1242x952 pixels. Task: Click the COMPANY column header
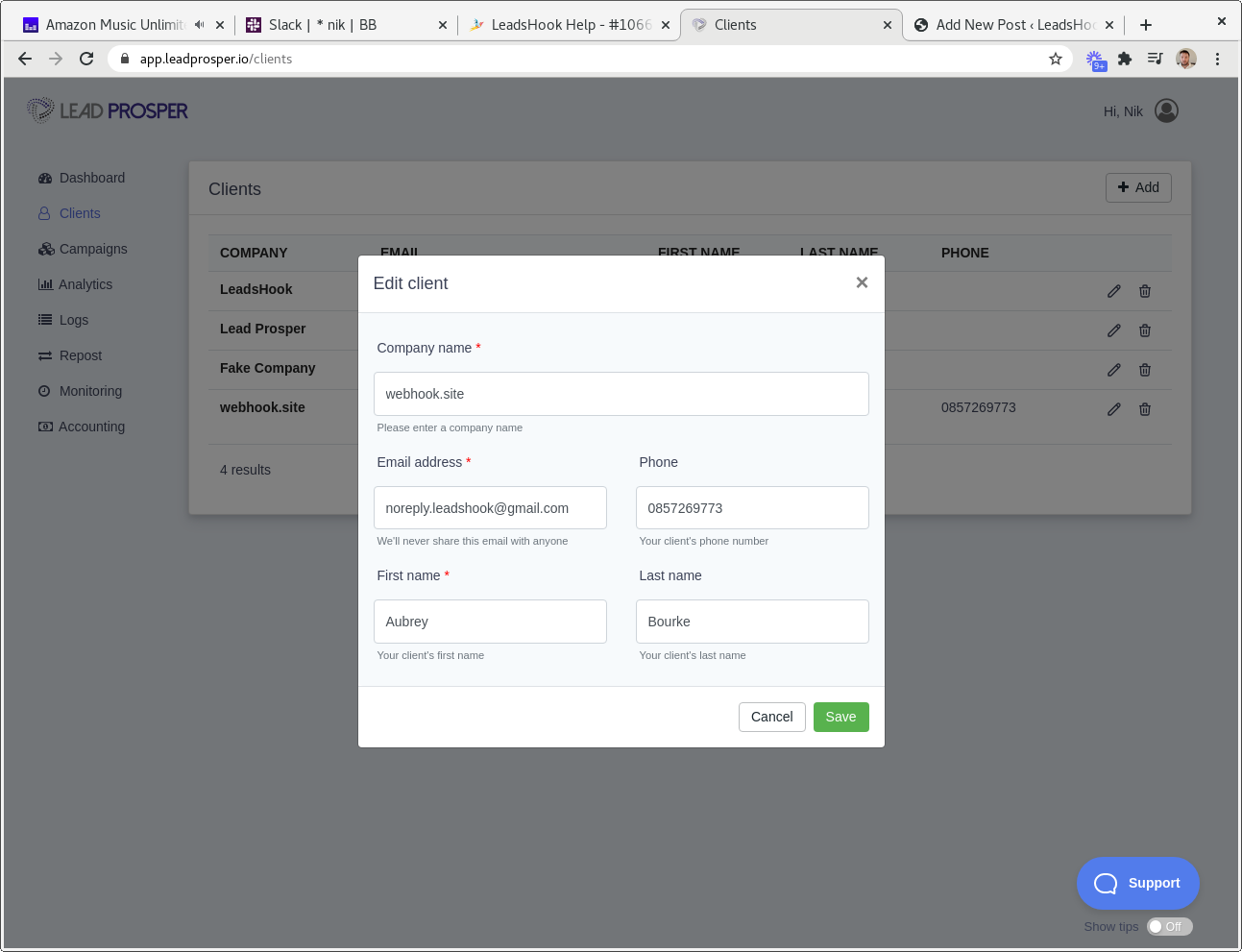pos(254,253)
